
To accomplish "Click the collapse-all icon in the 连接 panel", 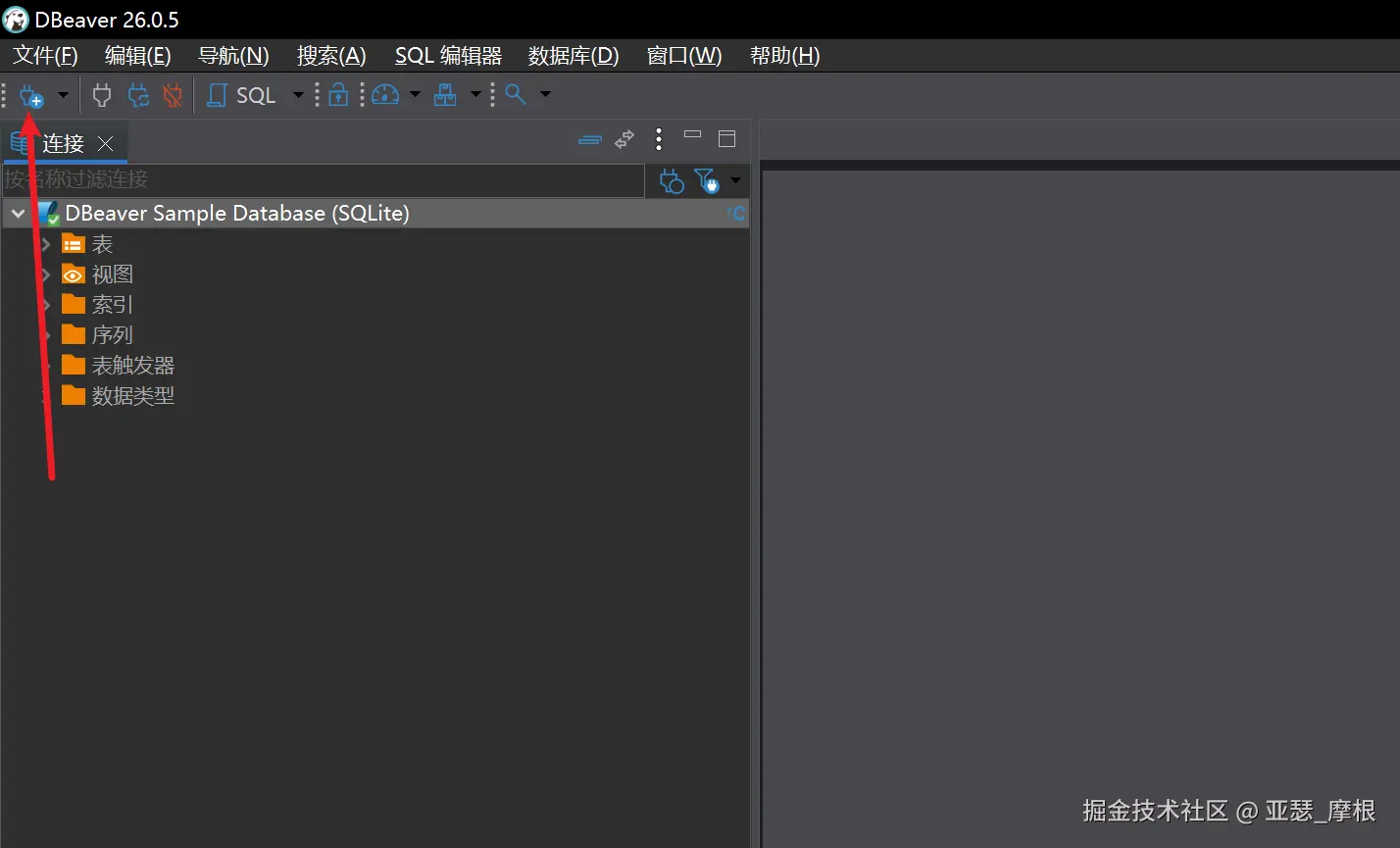I will pyautogui.click(x=590, y=140).
